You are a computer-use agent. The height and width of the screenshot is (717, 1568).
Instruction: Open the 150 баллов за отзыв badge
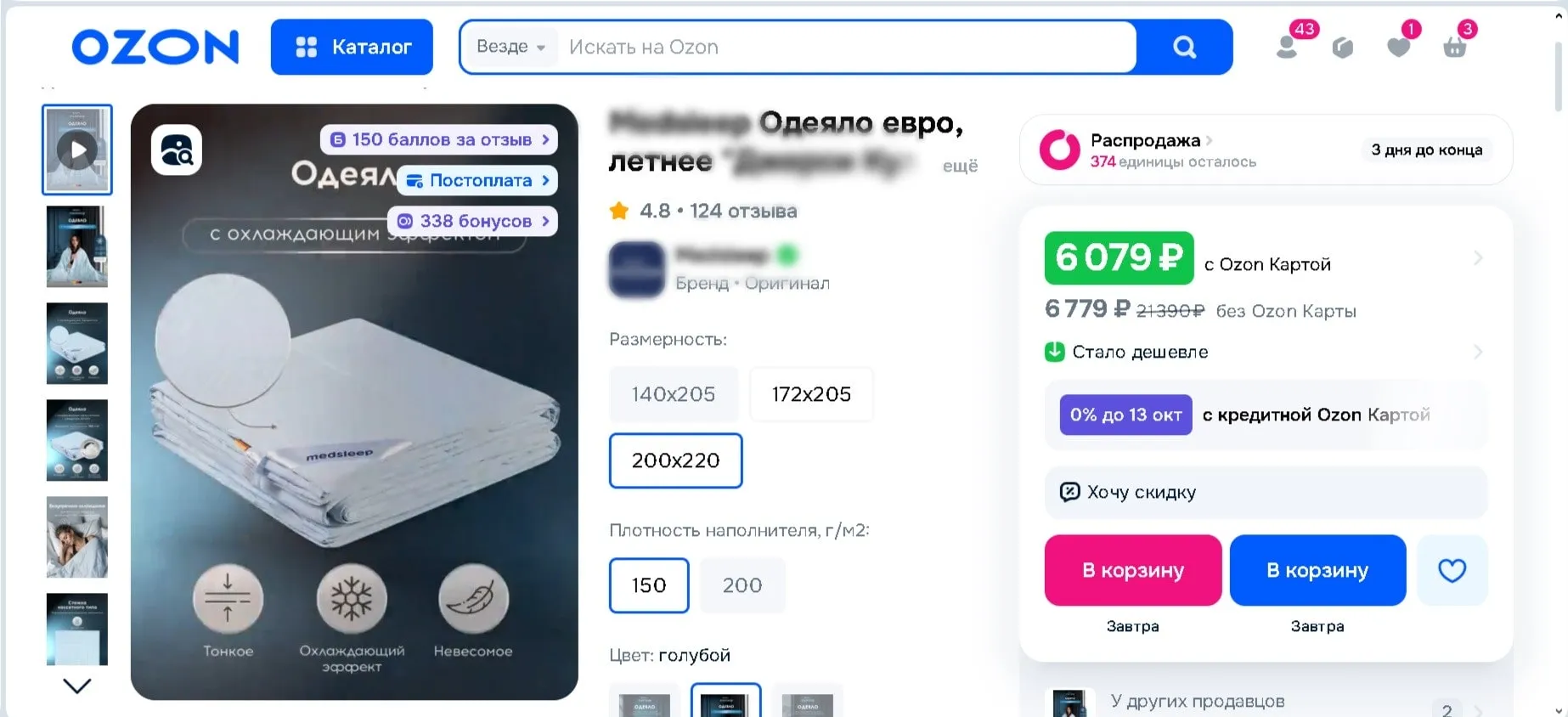pos(439,139)
